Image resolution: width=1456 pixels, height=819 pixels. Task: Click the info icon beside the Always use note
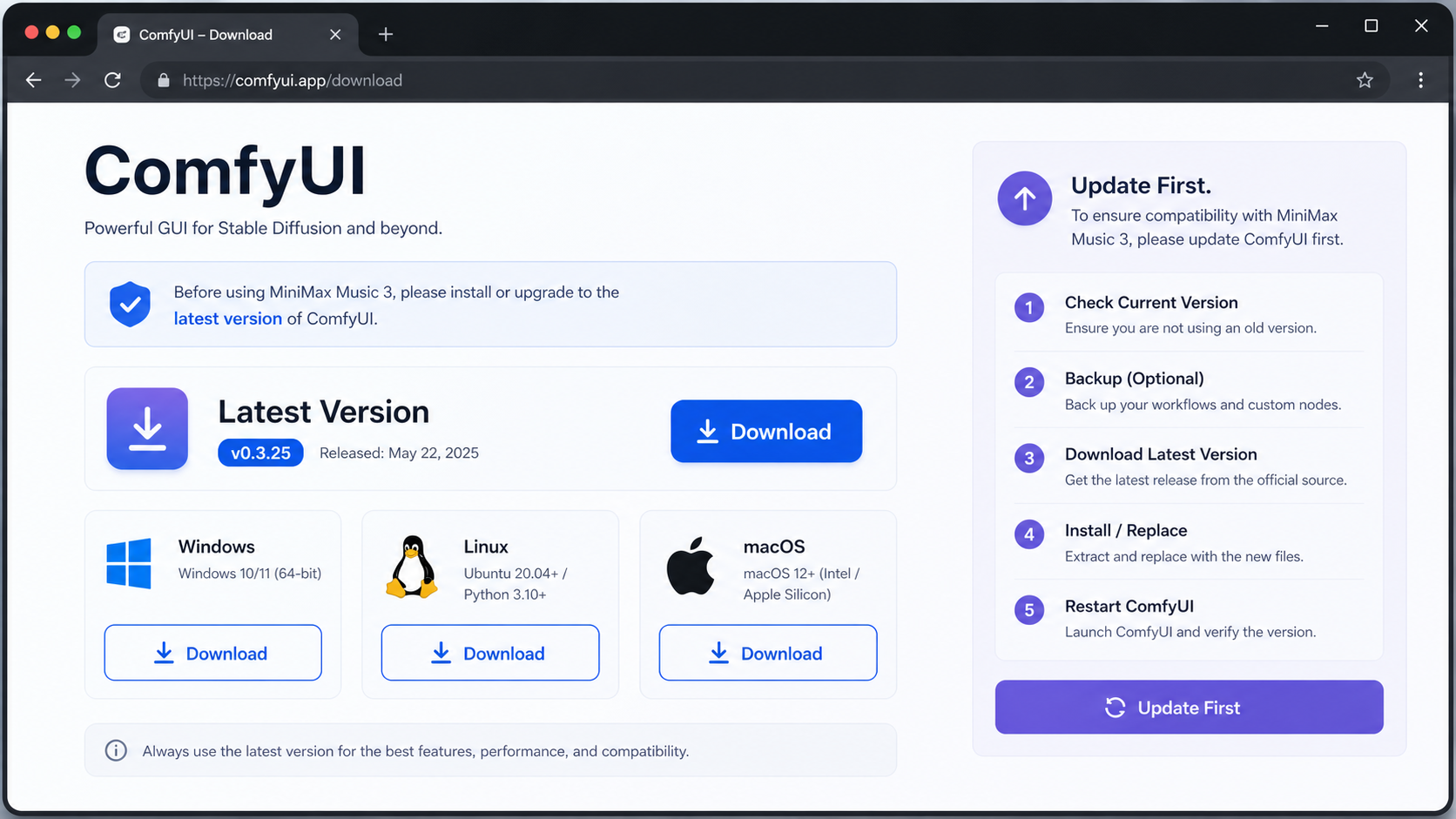pyautogui.click(x=116, y=750)
